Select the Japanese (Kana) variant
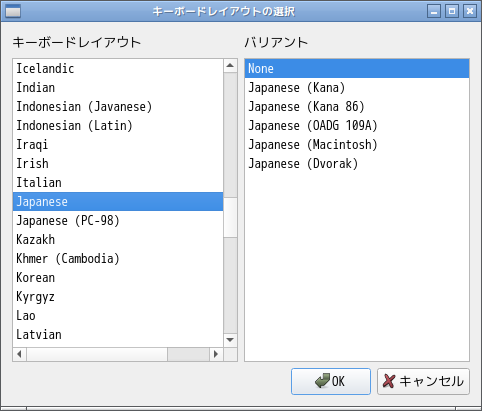 coord(357,88)
